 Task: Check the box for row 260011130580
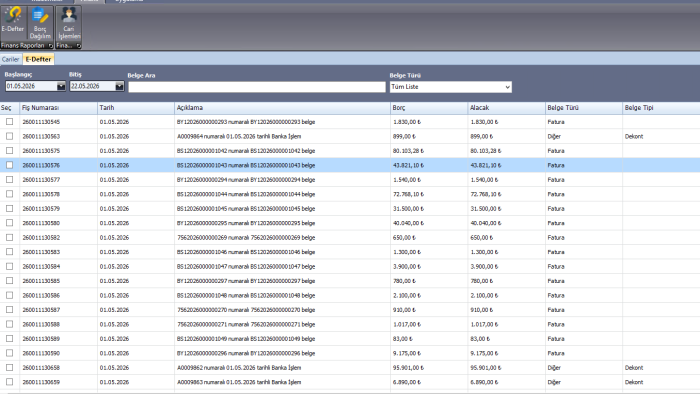(9, 223)
